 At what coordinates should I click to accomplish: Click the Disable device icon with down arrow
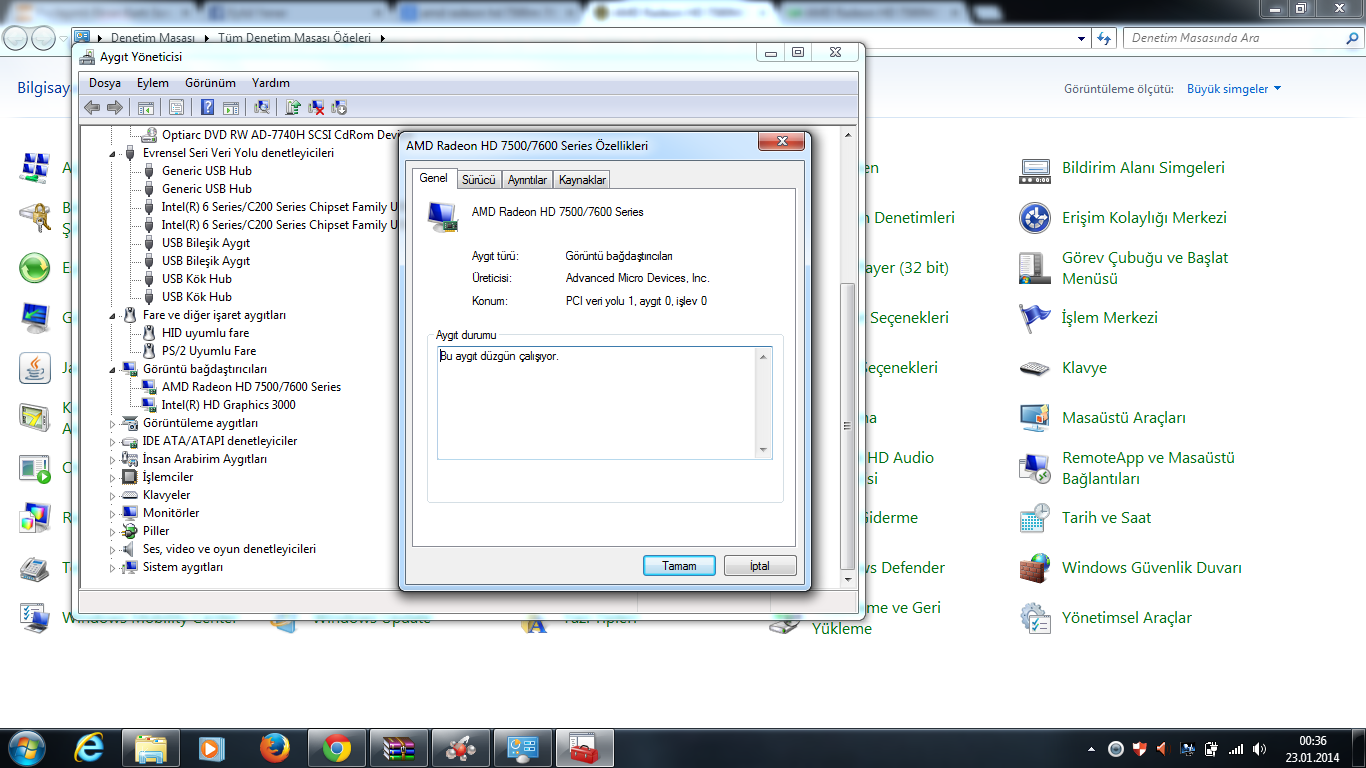point(339,107)
